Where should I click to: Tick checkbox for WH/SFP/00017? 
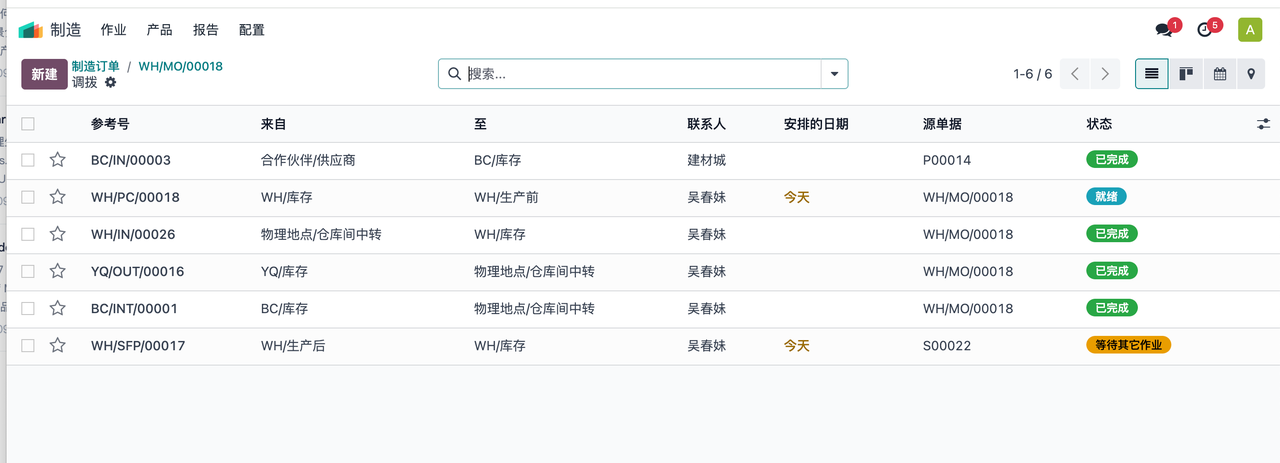pos(28,345)
